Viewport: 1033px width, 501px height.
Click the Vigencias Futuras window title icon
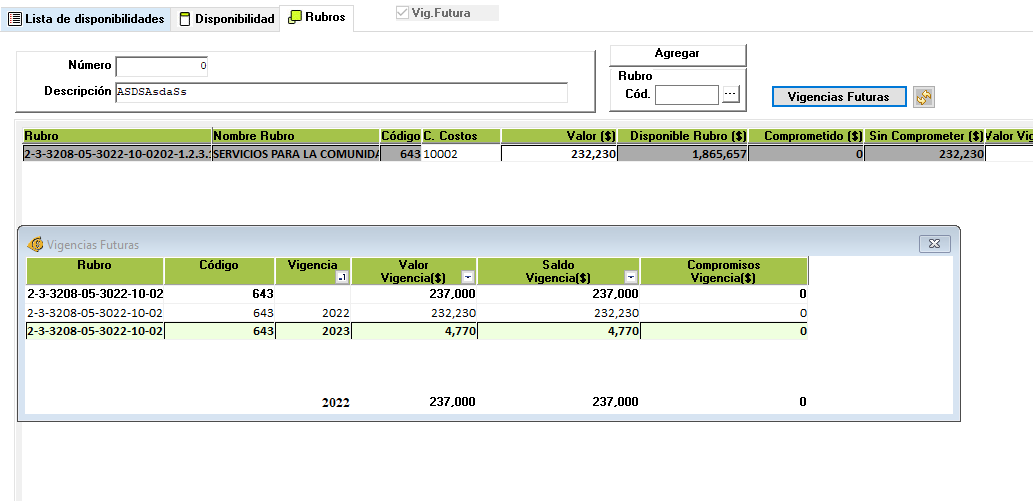pos(36,244)
